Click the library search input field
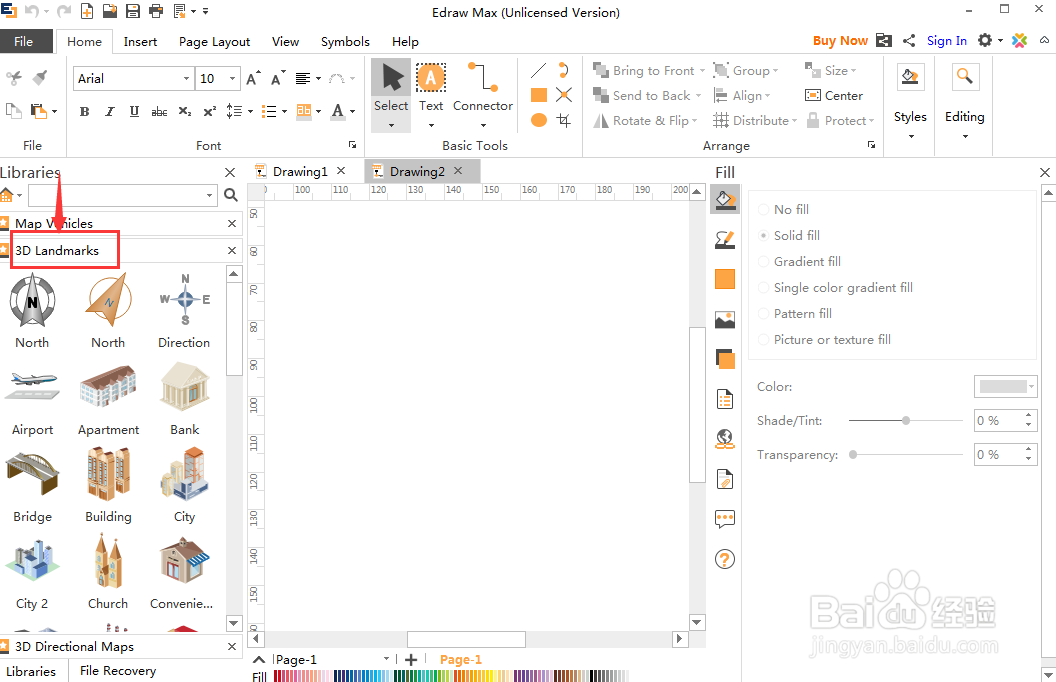The image size is (1056, 682). [116, 195]
